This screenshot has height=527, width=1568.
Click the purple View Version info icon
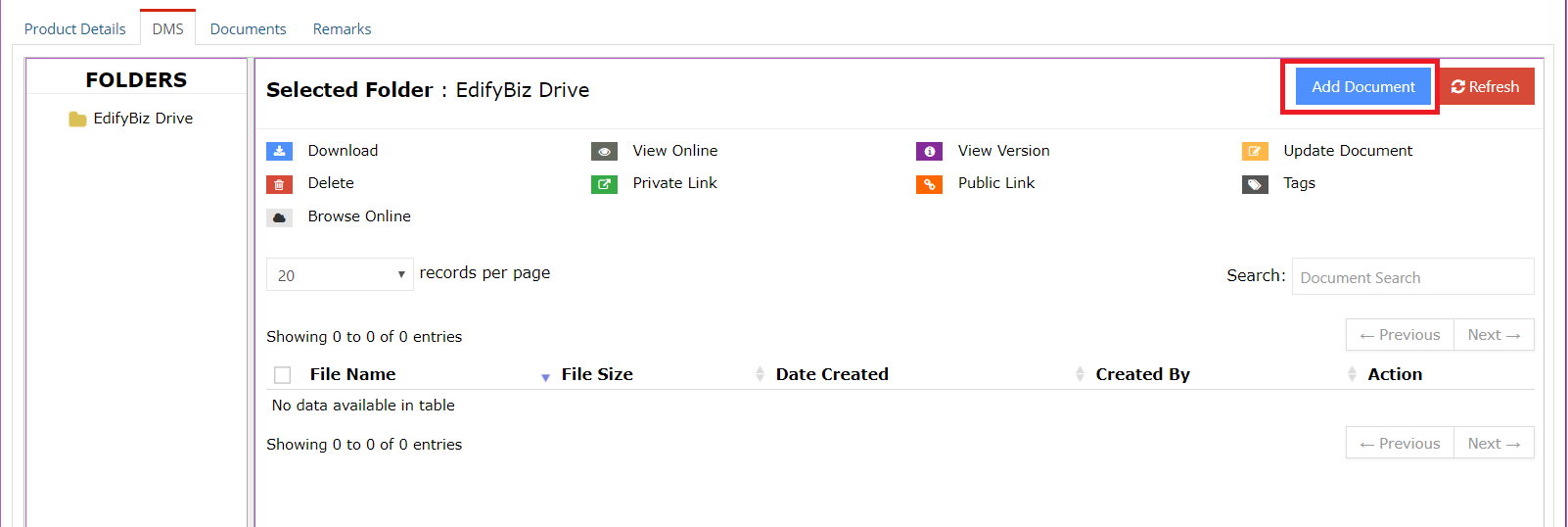point(929,151)
